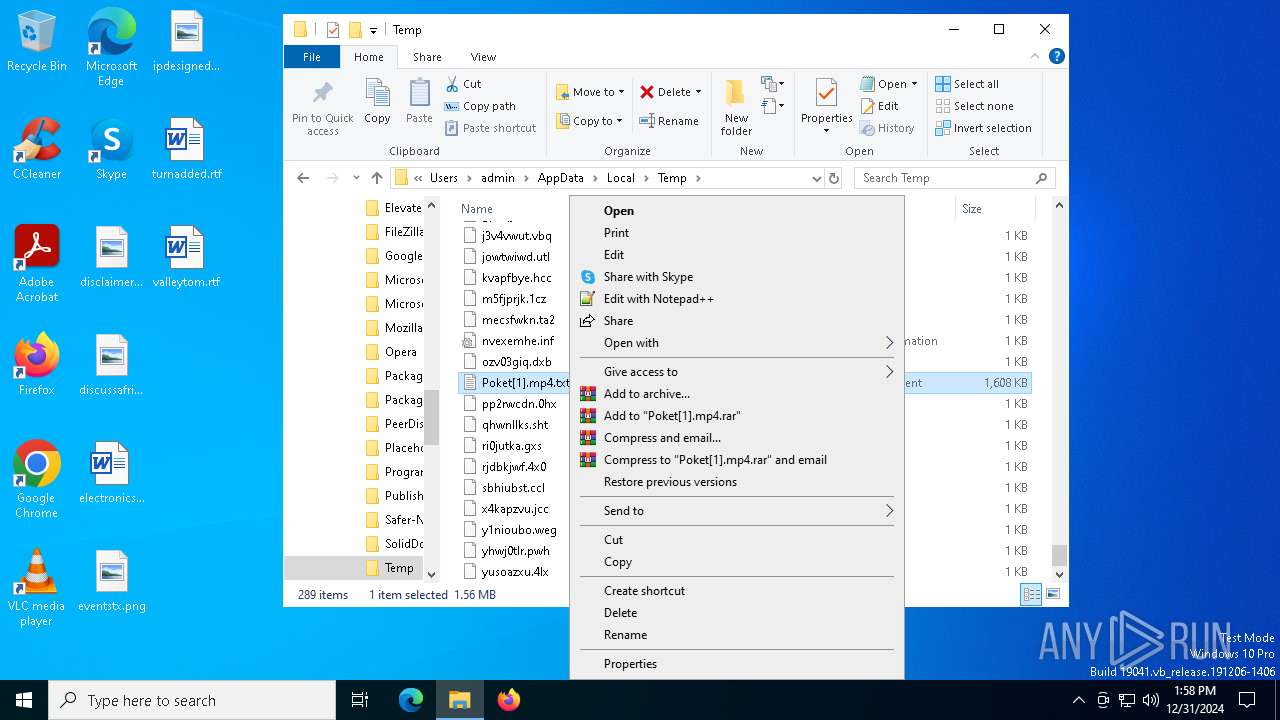Click Select none in ribbon
This screenshot has width=1280, height=720.
coord(974,106)
